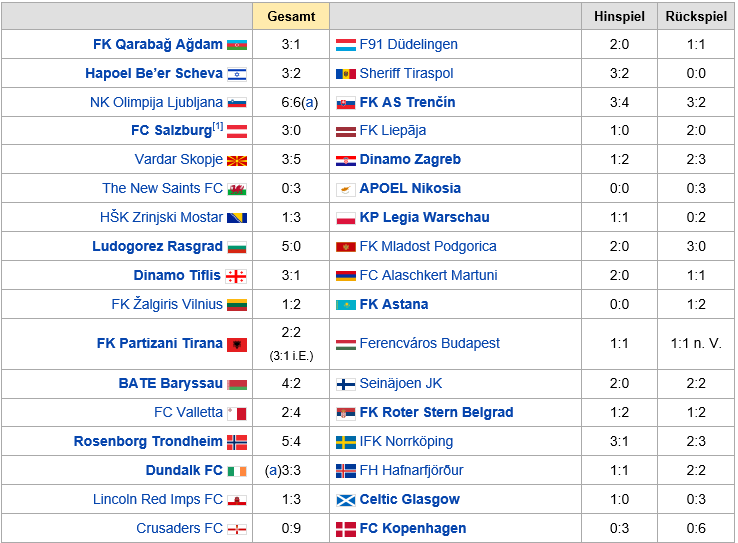This screenshot has height=543, width=738.
Task: Click the Norway flag beside Rosenborg Trondheim
Action: coord(237,442)
